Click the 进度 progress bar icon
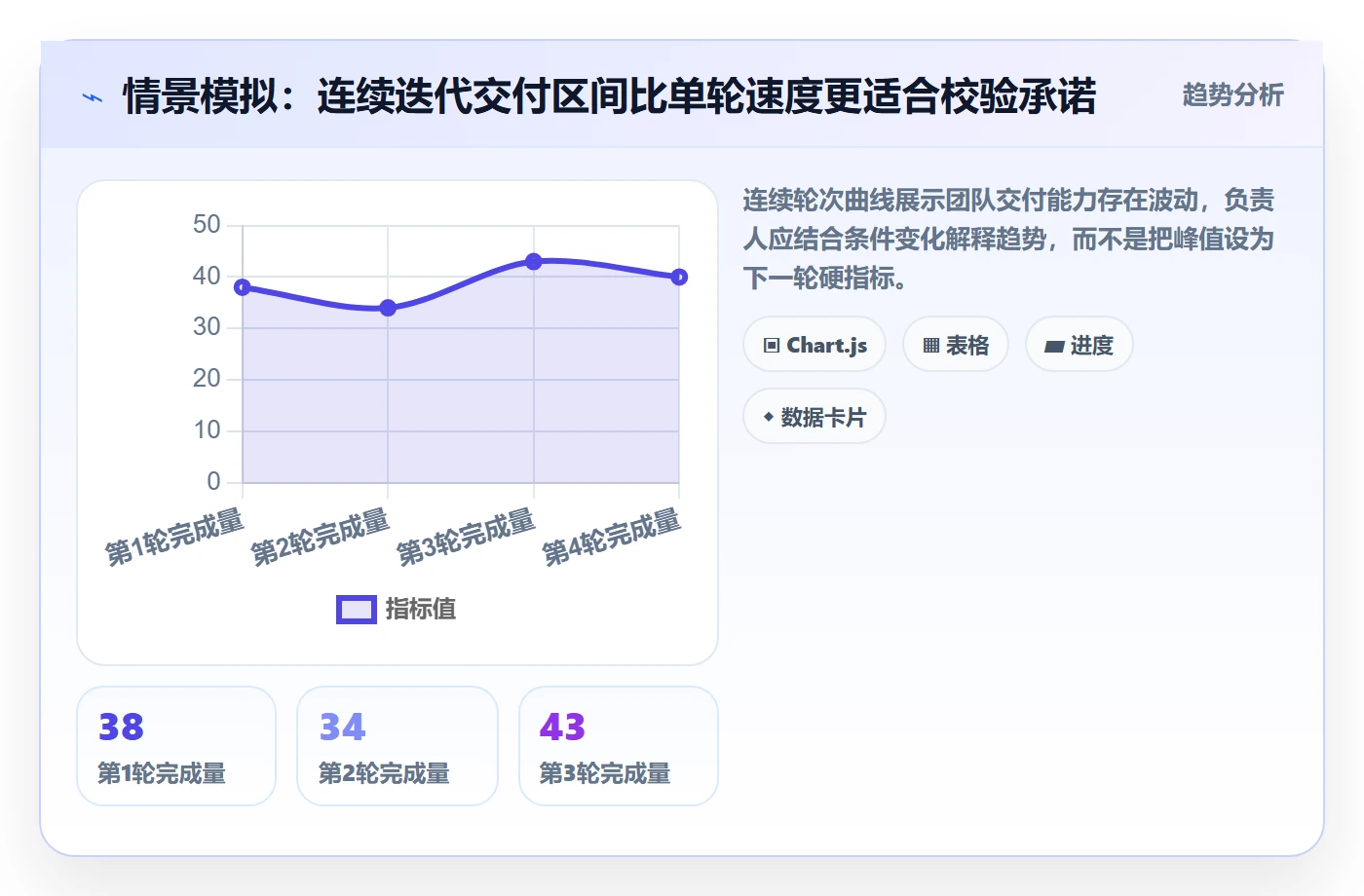The height and width of the screenshot is (896, 1364). coord(1054,346)
